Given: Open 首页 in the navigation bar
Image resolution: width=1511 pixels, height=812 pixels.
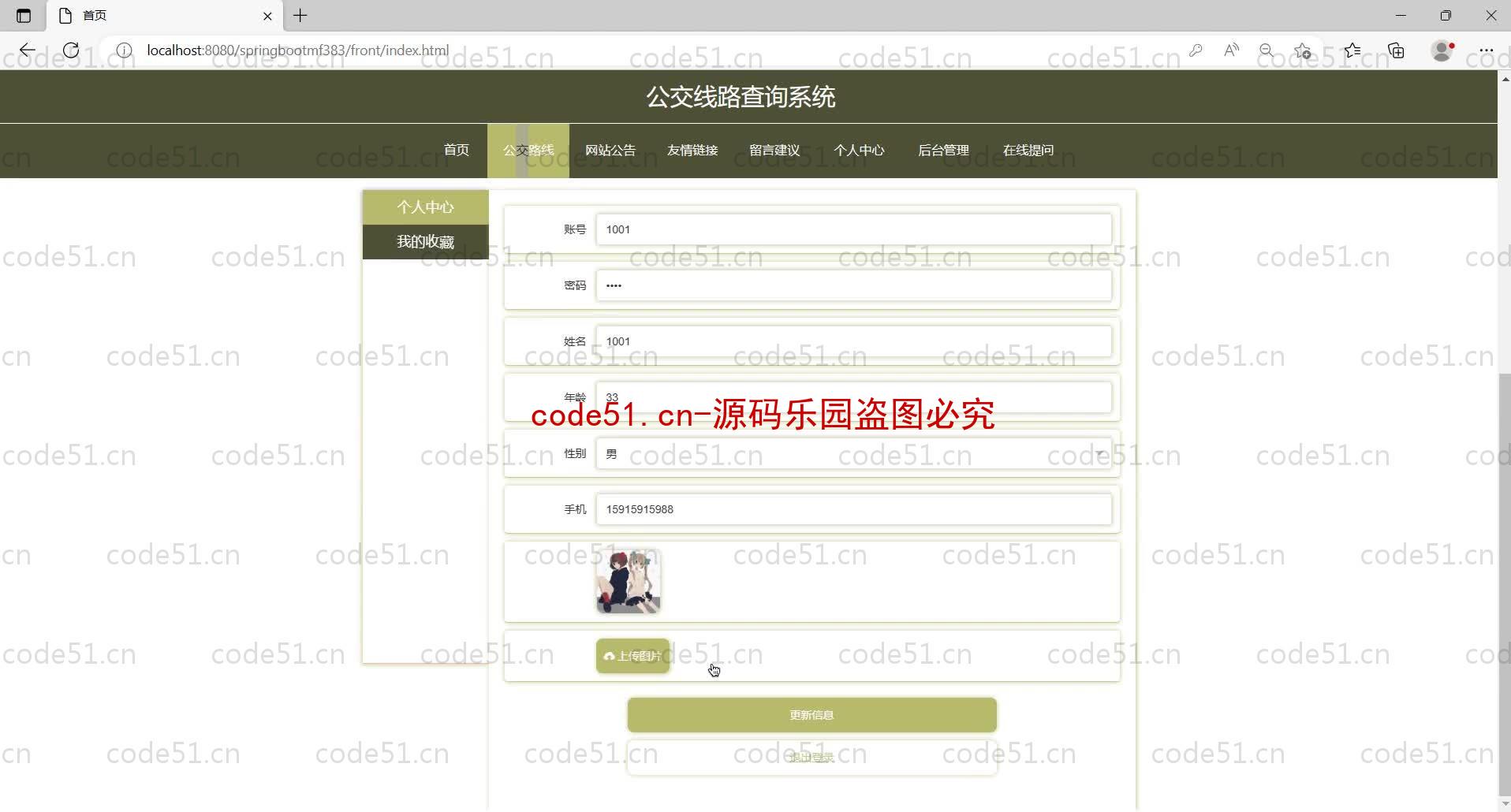Looking at the screenshot, I should point(457,150).
